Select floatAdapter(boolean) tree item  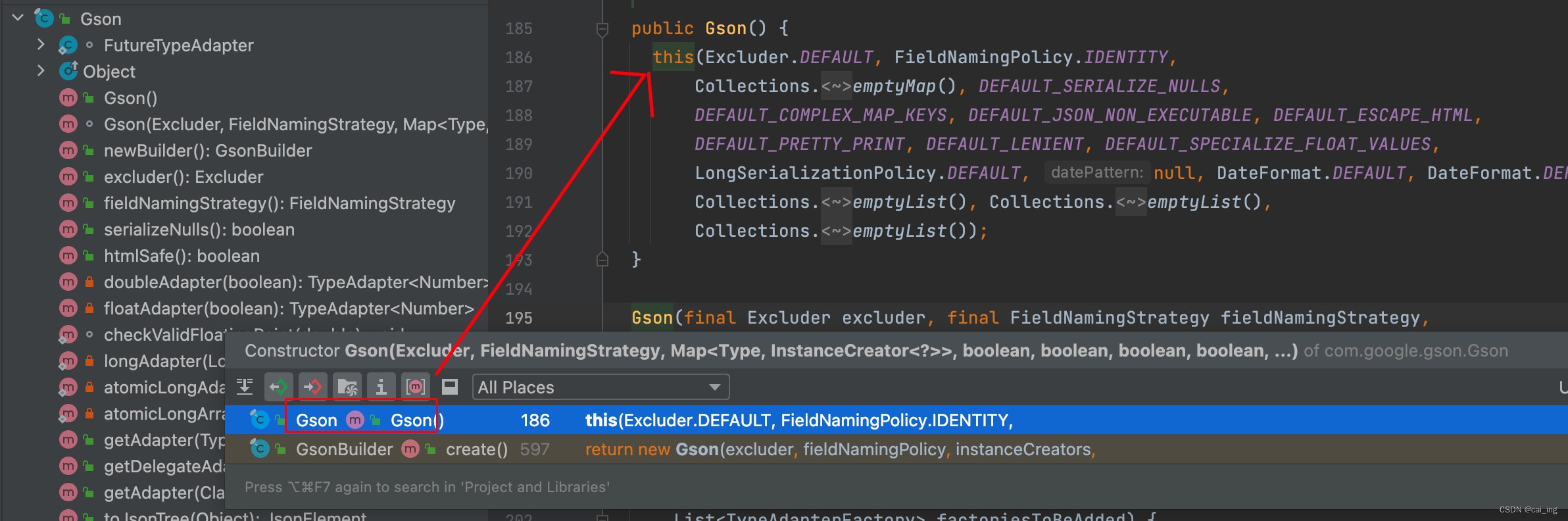pyautogui.click(x=289, y=309)
